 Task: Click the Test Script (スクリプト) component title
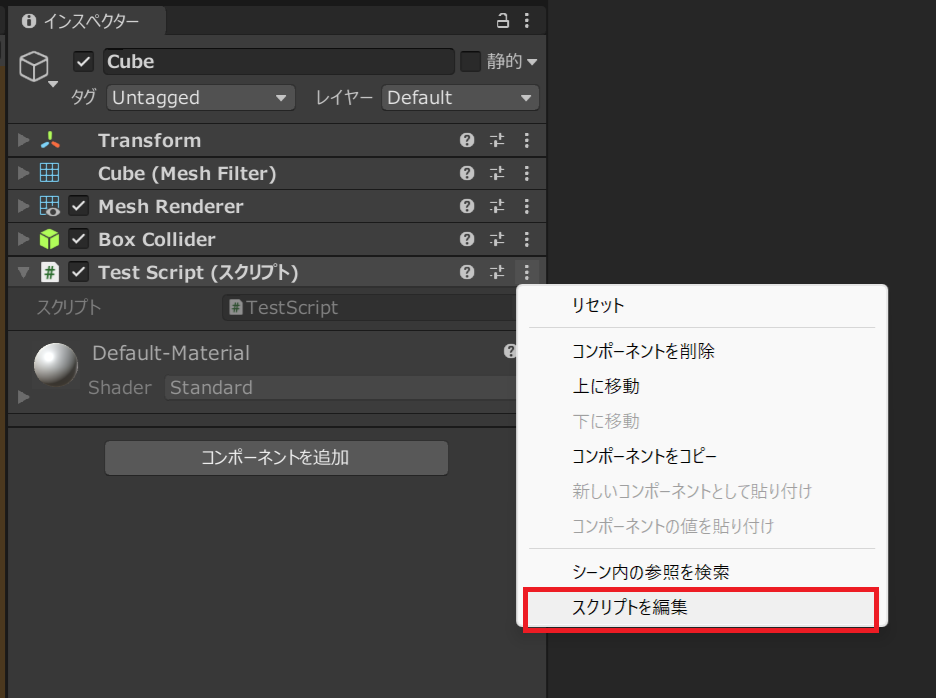click(x=198, y=272)
